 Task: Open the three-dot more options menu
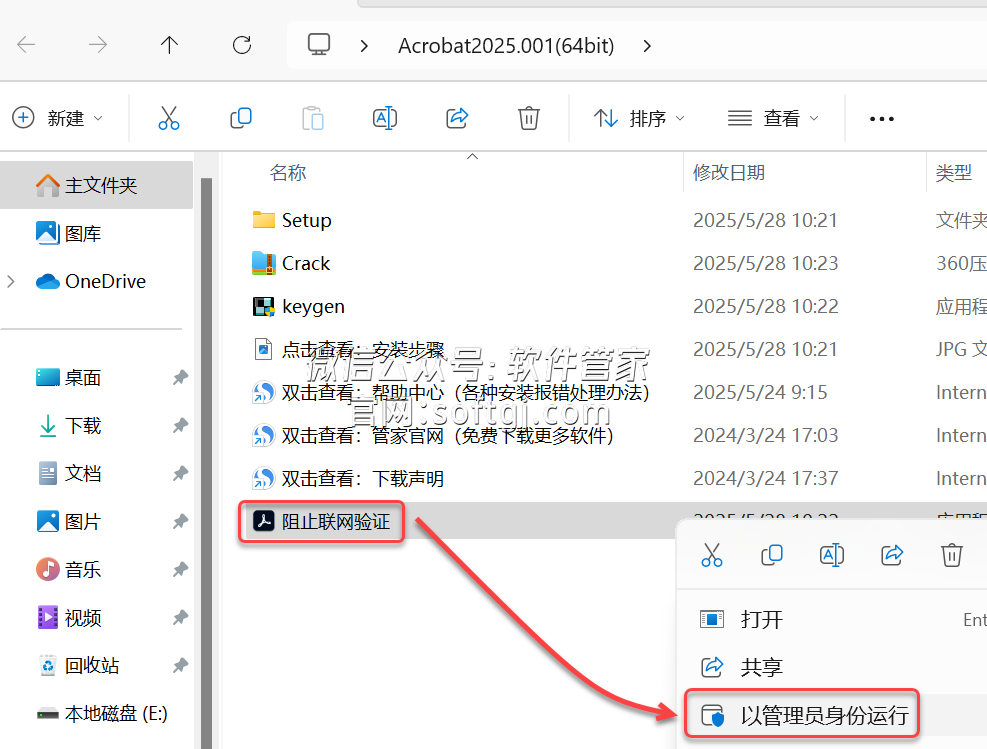(x=881, y=118)
